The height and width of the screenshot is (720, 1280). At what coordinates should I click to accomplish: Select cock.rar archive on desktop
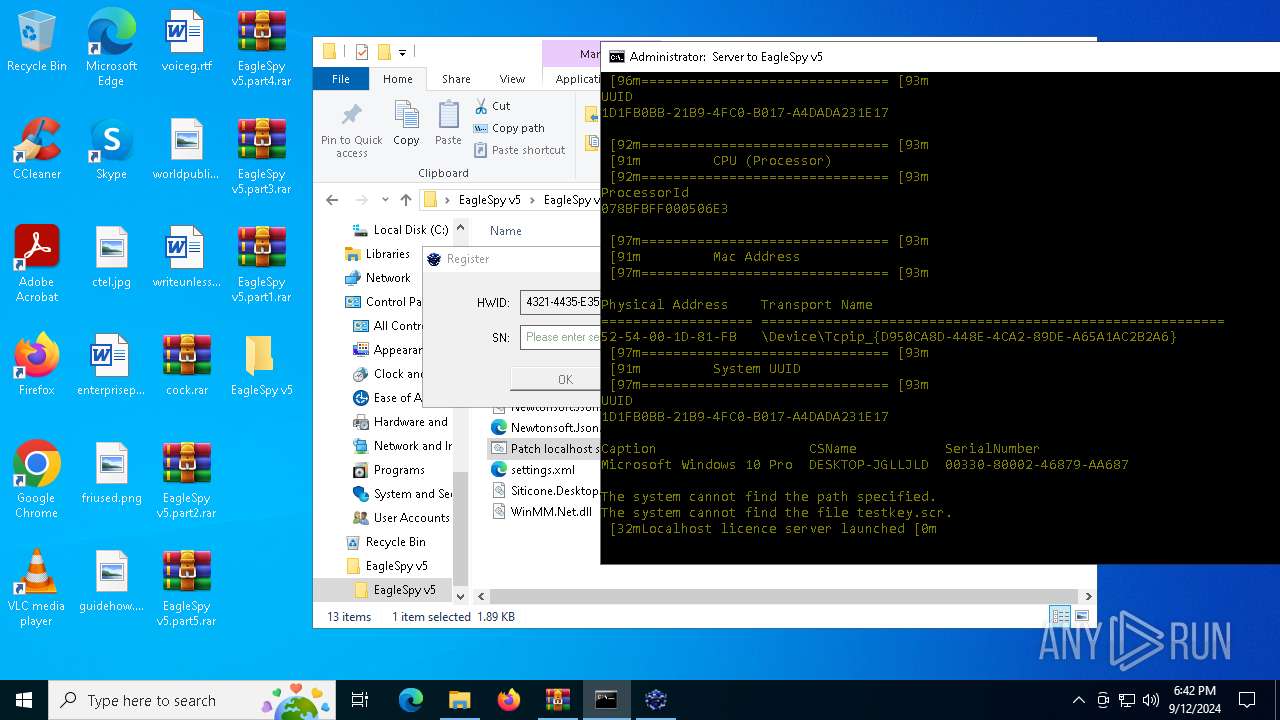coord(187,365)
